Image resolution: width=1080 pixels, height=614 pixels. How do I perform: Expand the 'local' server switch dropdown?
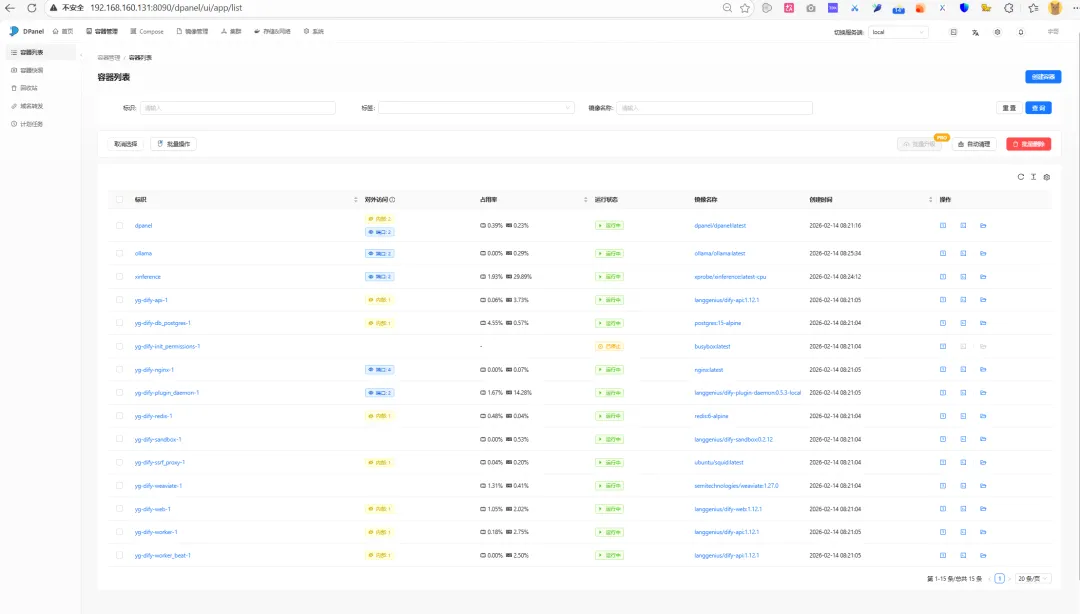pos(898,32)
